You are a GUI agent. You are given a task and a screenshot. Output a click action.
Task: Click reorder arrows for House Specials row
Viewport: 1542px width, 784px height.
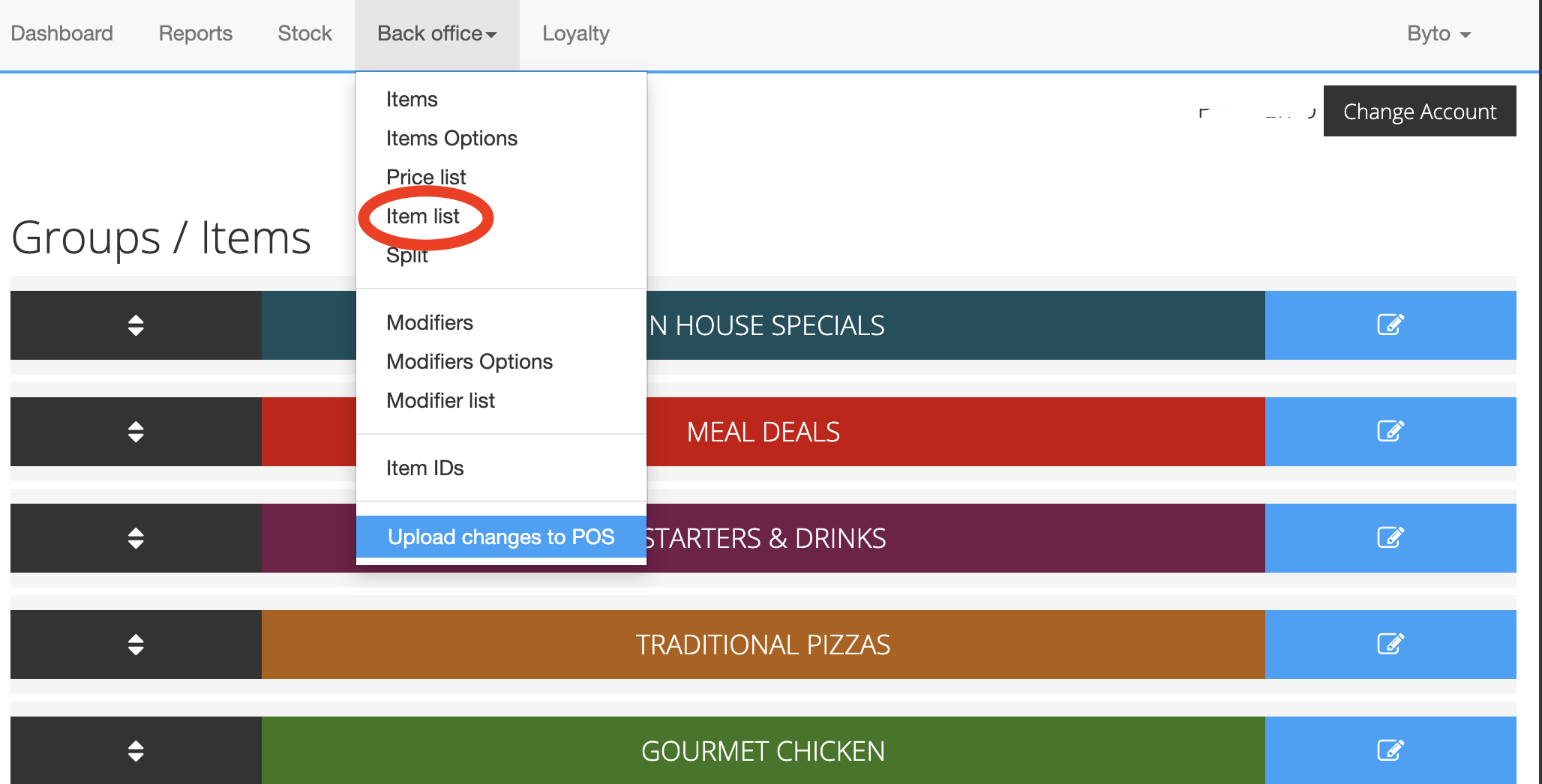click(136, 325)
